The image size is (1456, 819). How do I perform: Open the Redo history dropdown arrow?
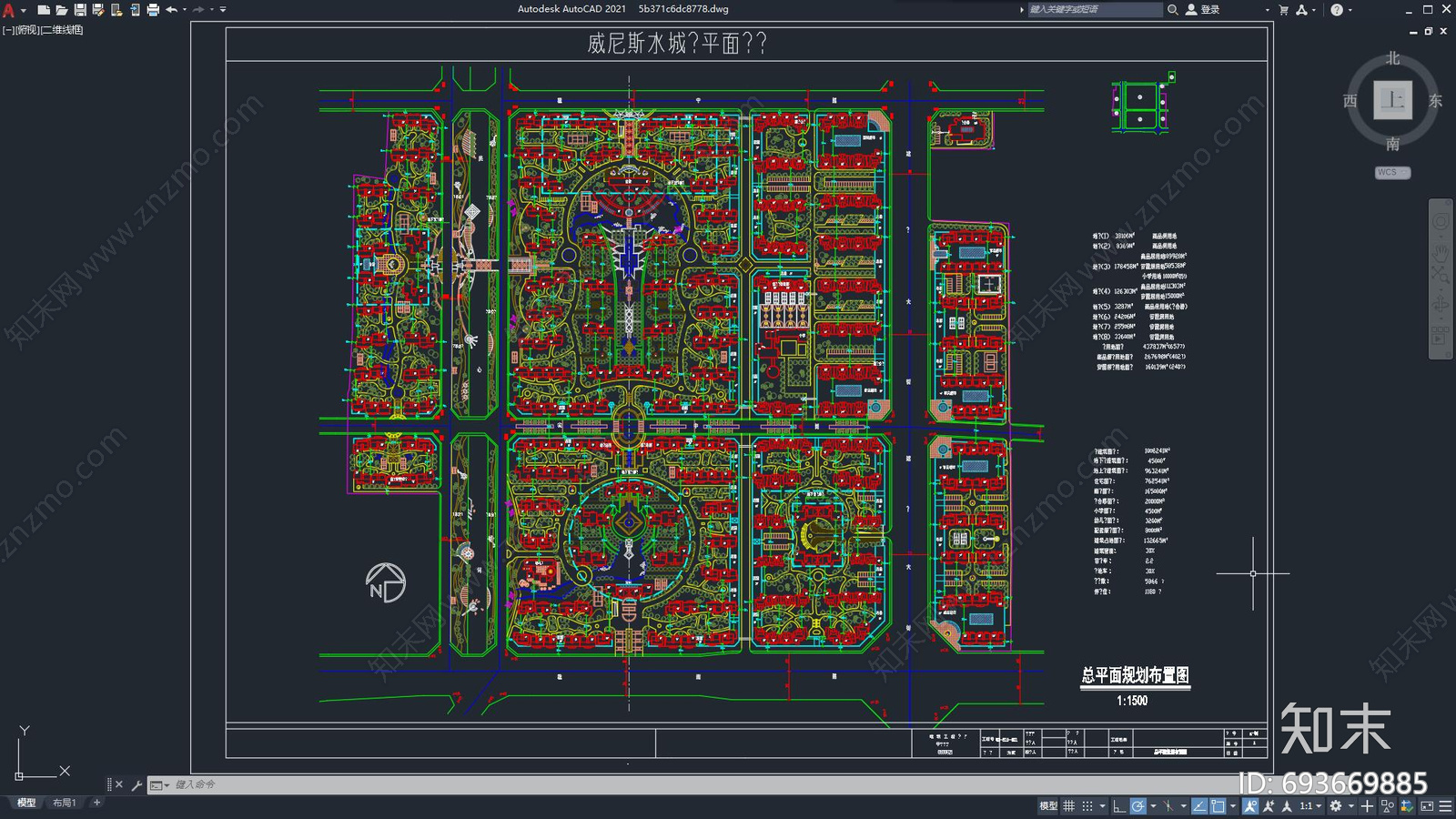tap(212, 8)
